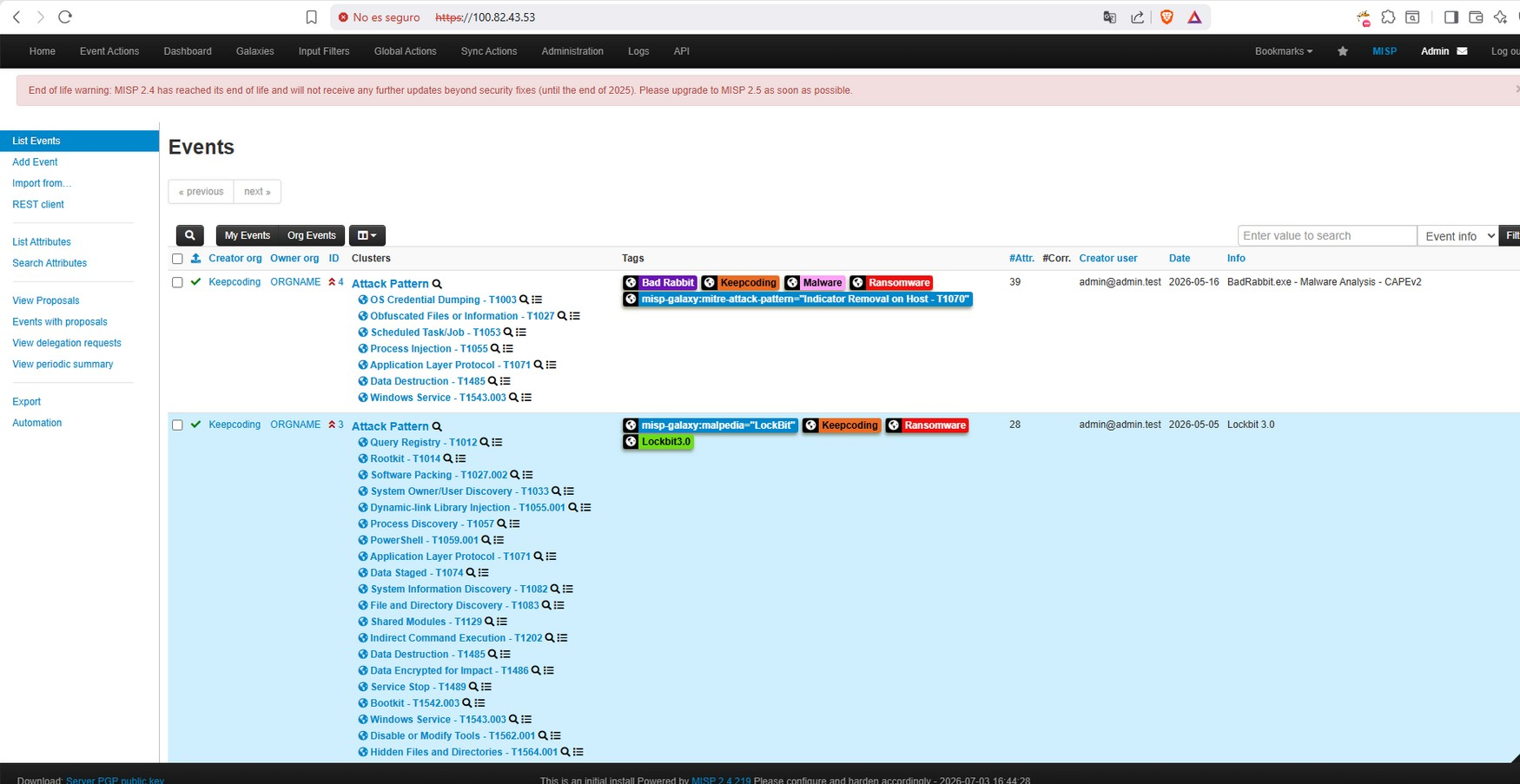The image size is (1520, 784).
Task: Open the Galaxies menu
Action: click(254, 51)
